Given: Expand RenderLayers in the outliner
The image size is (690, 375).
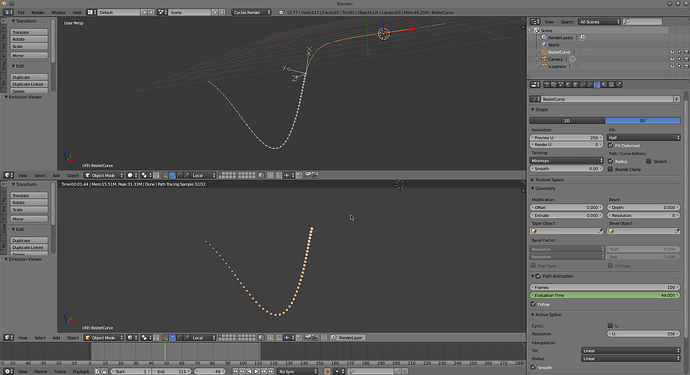Looking at the screenshot, I should click(538, 37).
